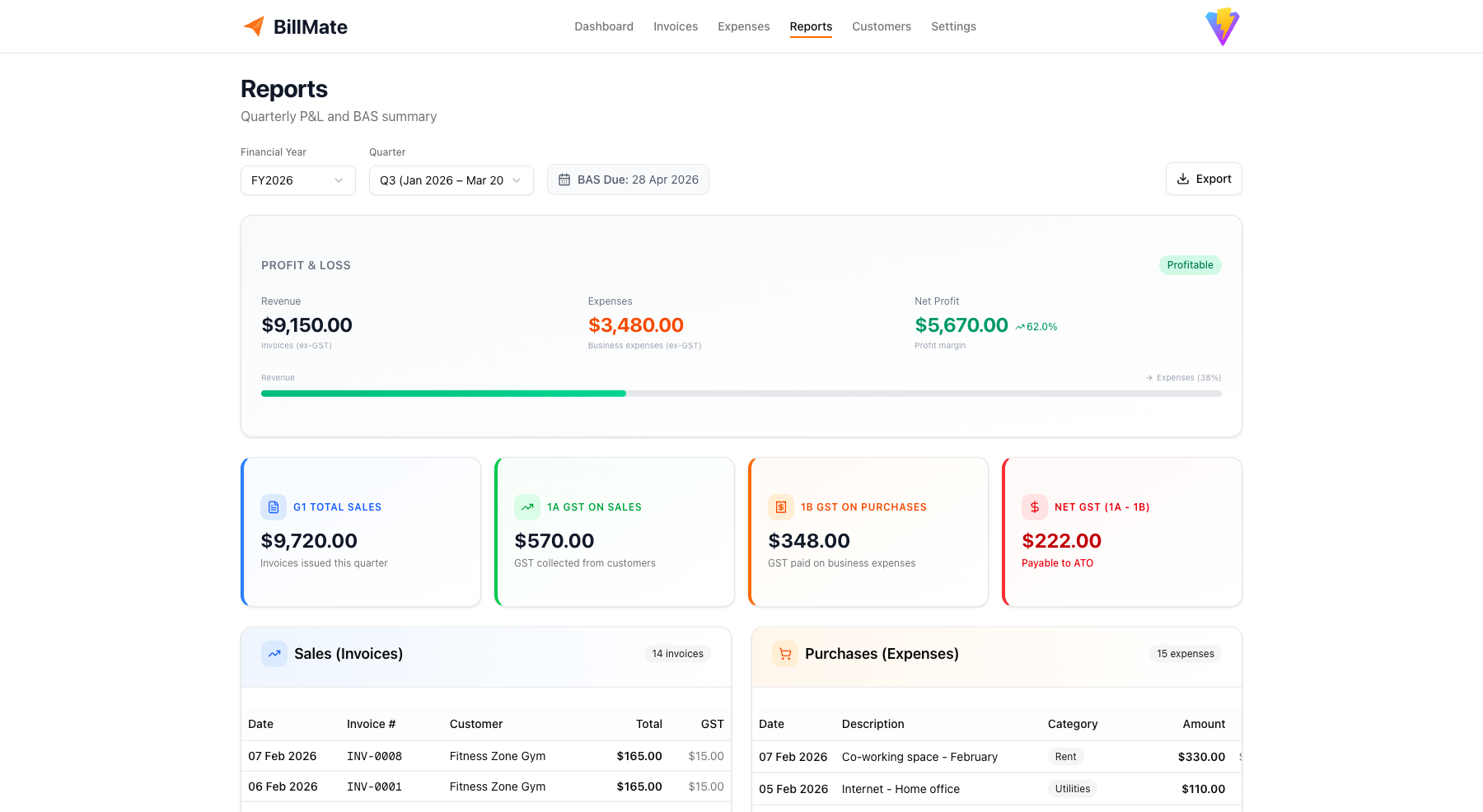Screen dimensions: 1483x812
Task: Expand the Q3 quarter chevron
Action: [x=517, y=180]
